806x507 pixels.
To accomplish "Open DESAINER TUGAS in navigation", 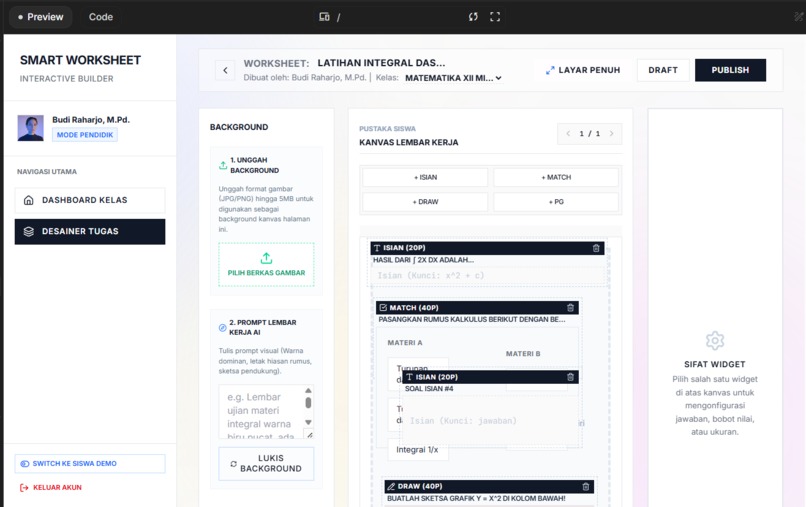I will 90,231.
